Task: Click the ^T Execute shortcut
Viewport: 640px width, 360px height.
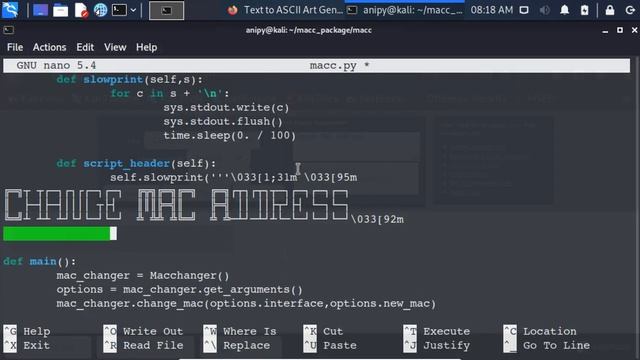Action: pos(437,331)
